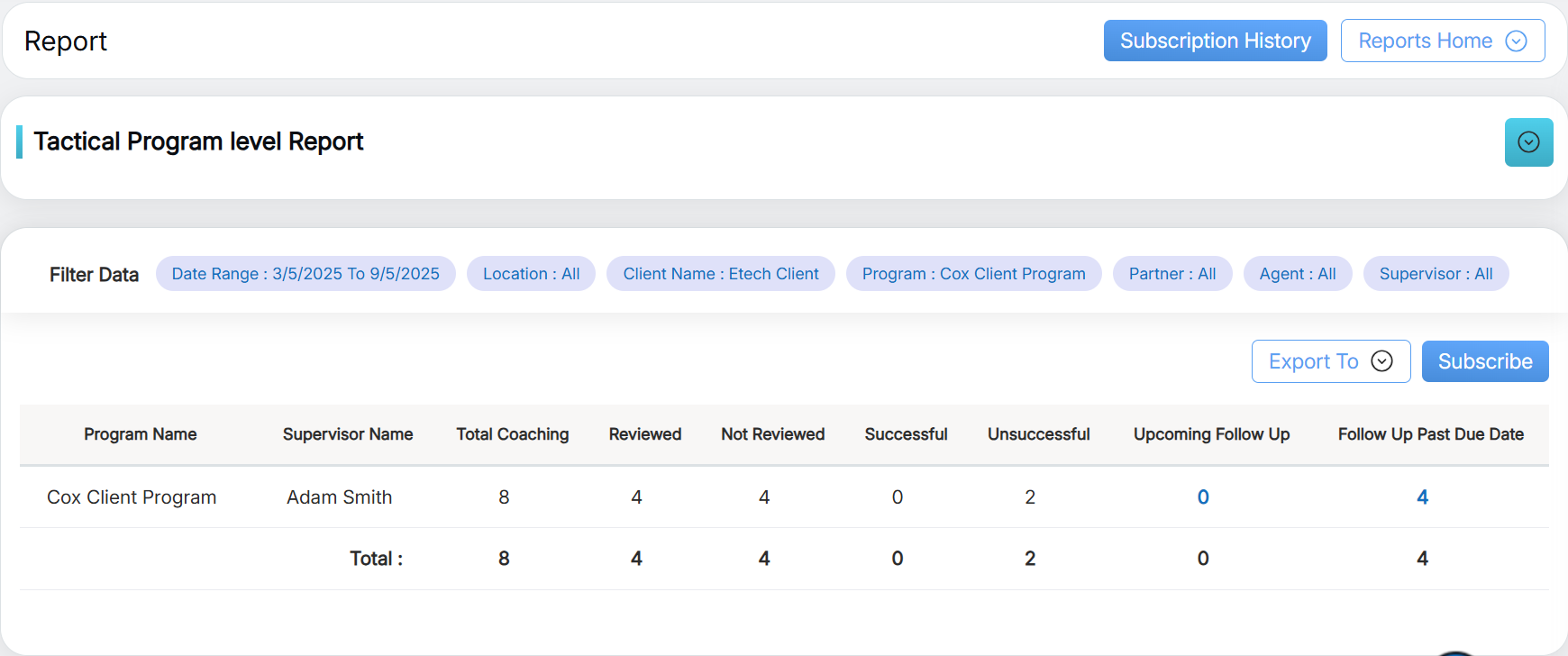
Task: Click the Subscribe button
Action: pyautogui.click(x=1484, y=361)
